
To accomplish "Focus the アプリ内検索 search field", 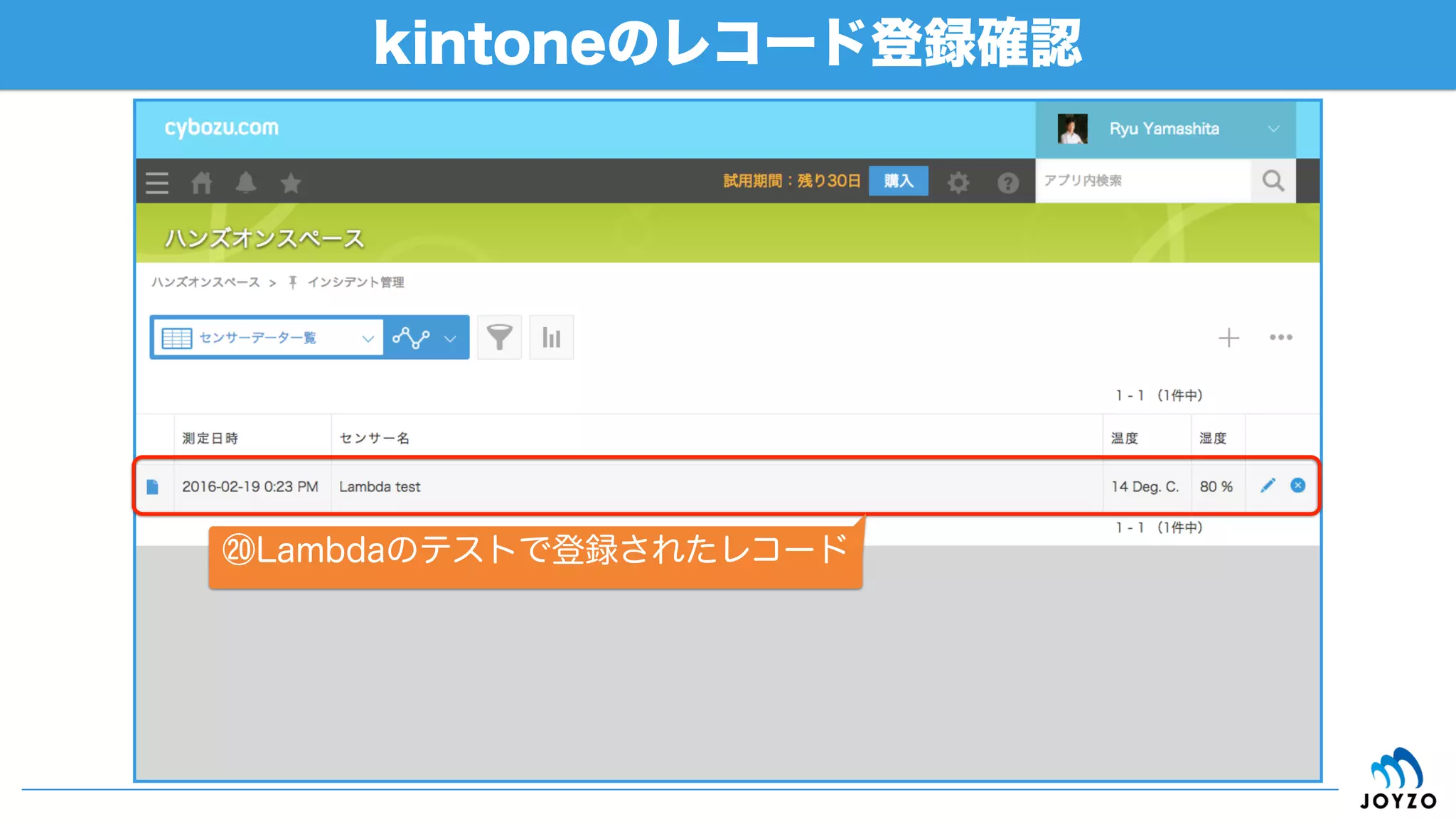I will coord(1143,181).
